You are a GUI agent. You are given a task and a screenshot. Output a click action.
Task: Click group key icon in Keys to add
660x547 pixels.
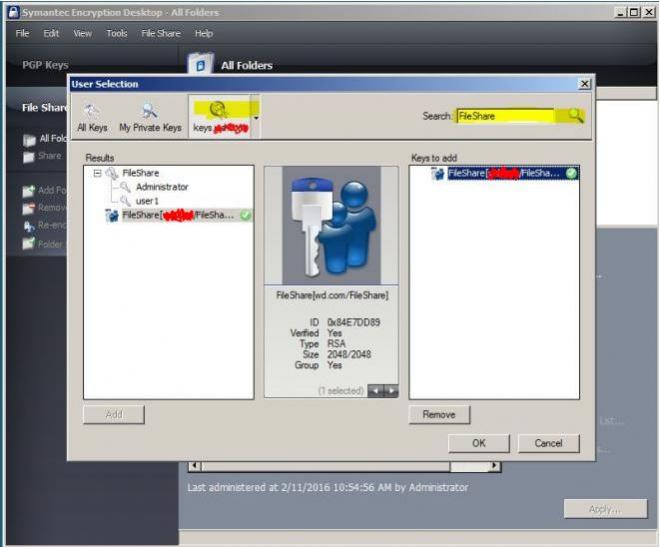(x=437, y=173)
